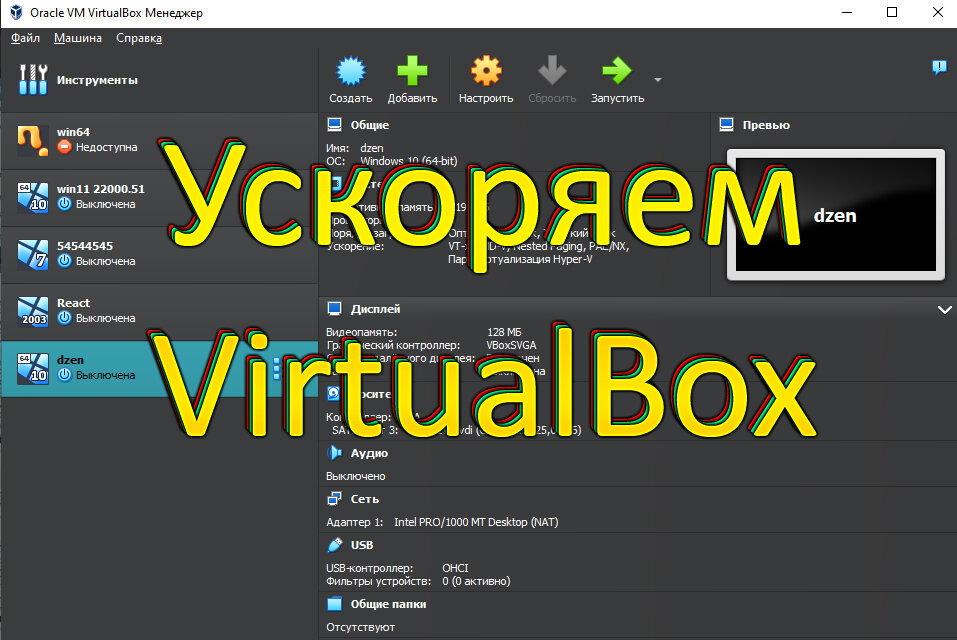Click the 54544545 Windows 7 icon
Screen dimensions: 957x640
coord(33,254)
